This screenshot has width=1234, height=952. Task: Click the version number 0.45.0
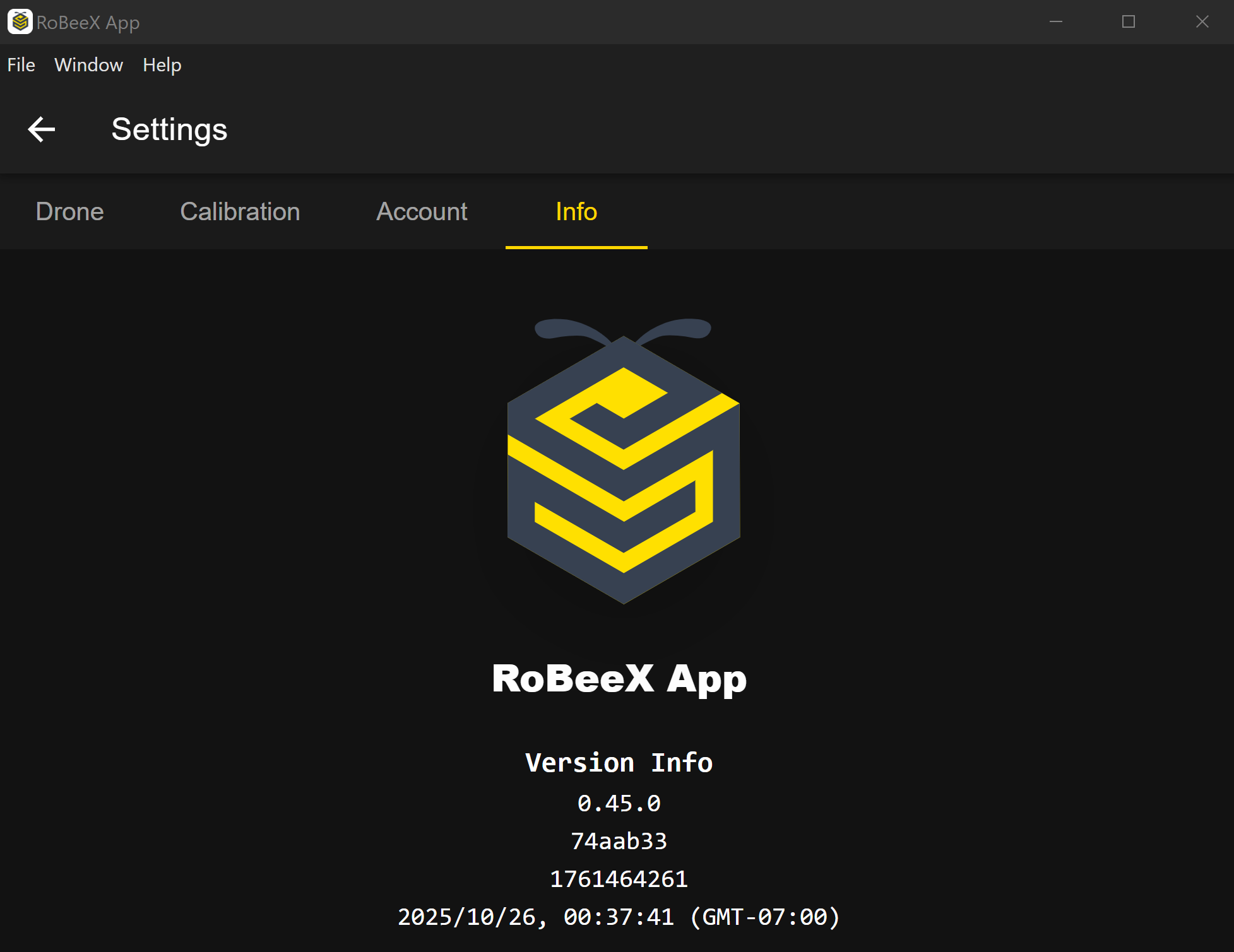619,803
